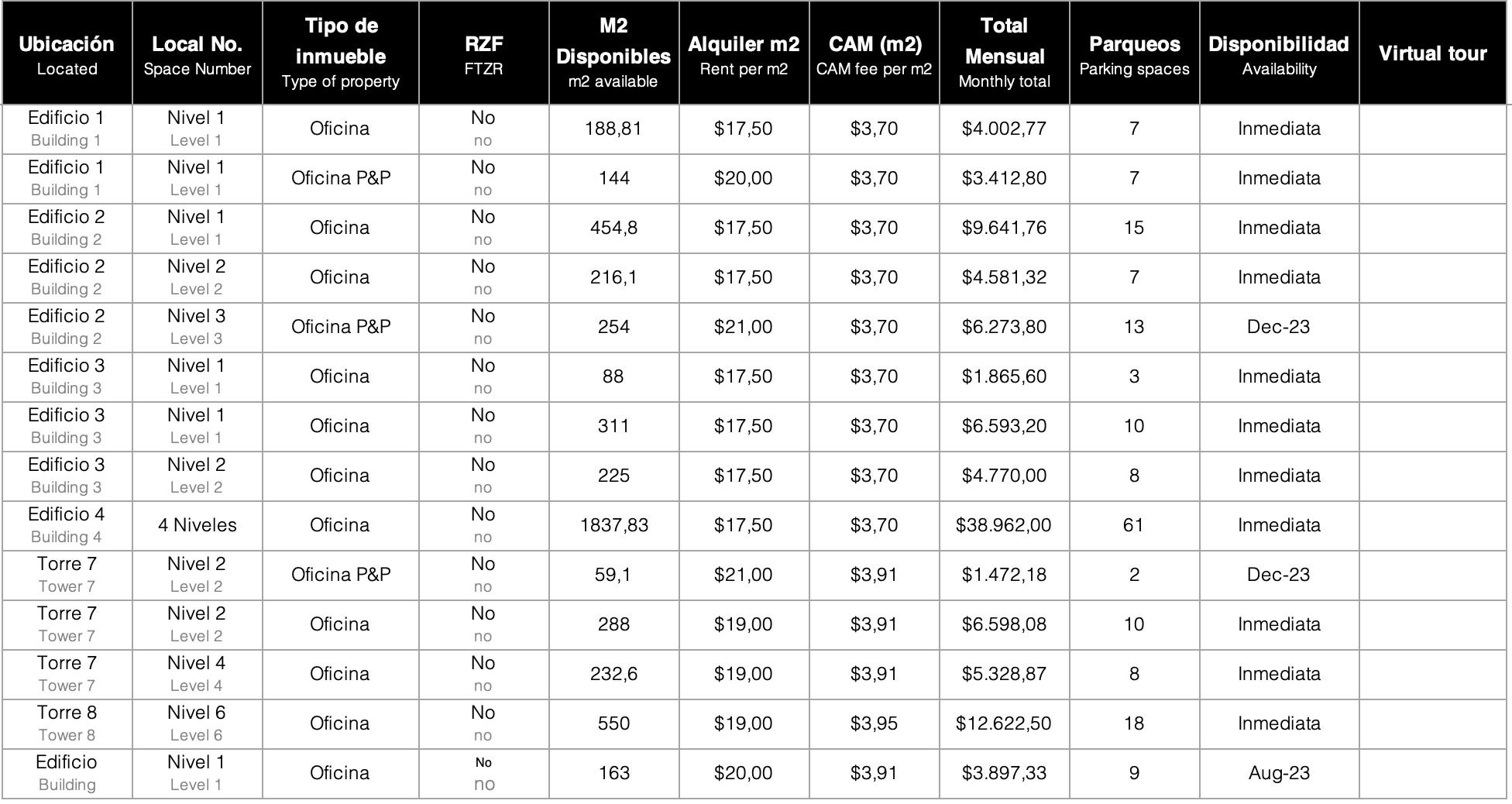Click the Aug-23 availability cell
Image resolution: width=1512 pixels, height=804 pixels.
pyautogui.click(x=1279, y=774)
